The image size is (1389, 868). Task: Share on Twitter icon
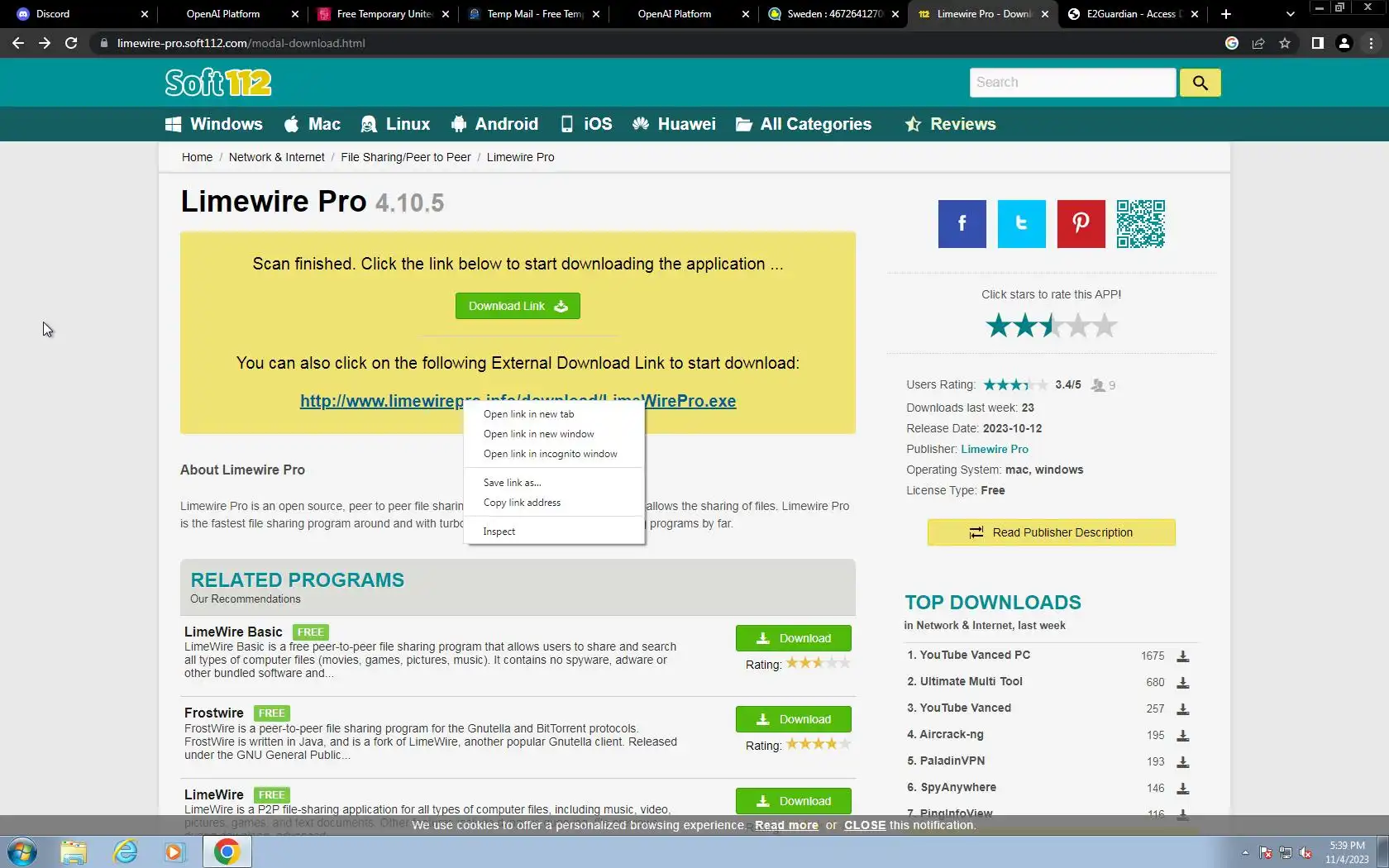click(1021, 223)
